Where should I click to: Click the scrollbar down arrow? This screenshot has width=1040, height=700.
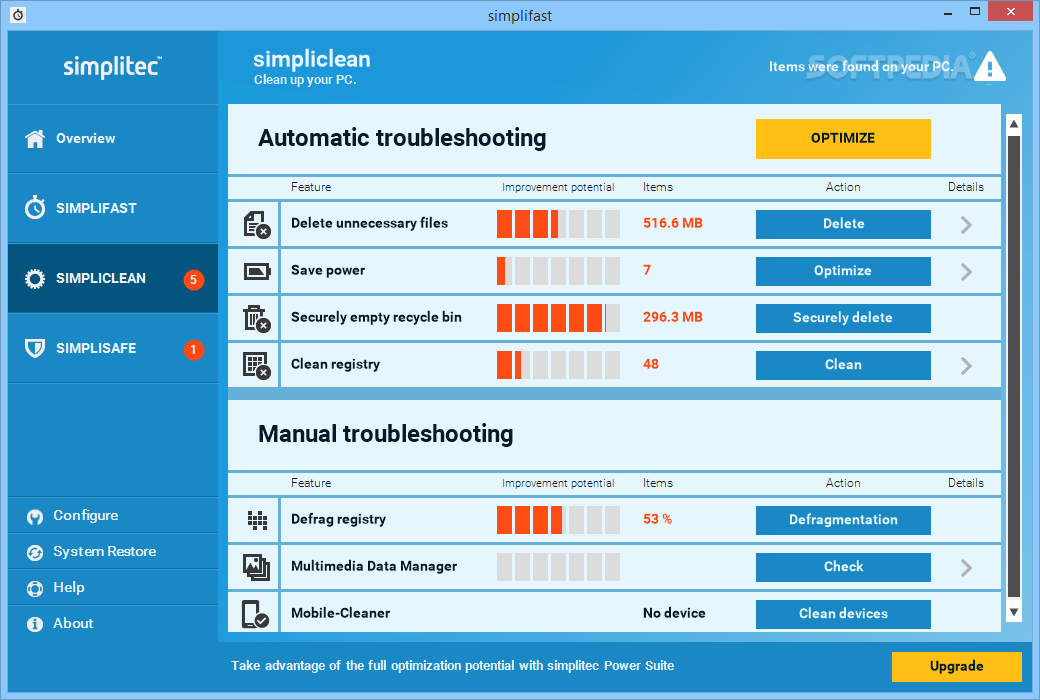click(1013, 612)
